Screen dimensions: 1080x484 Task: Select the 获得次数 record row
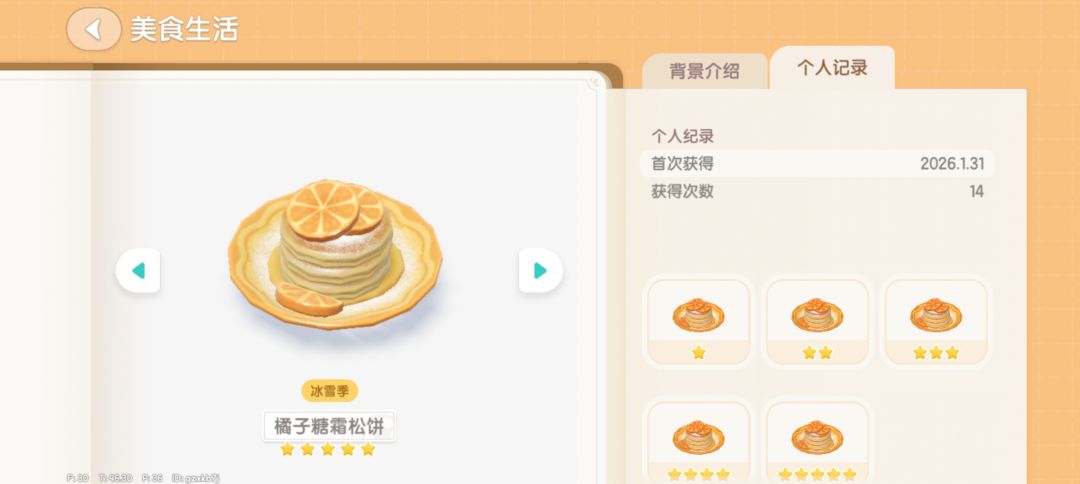pyautogui.click(x=817, y=191)
